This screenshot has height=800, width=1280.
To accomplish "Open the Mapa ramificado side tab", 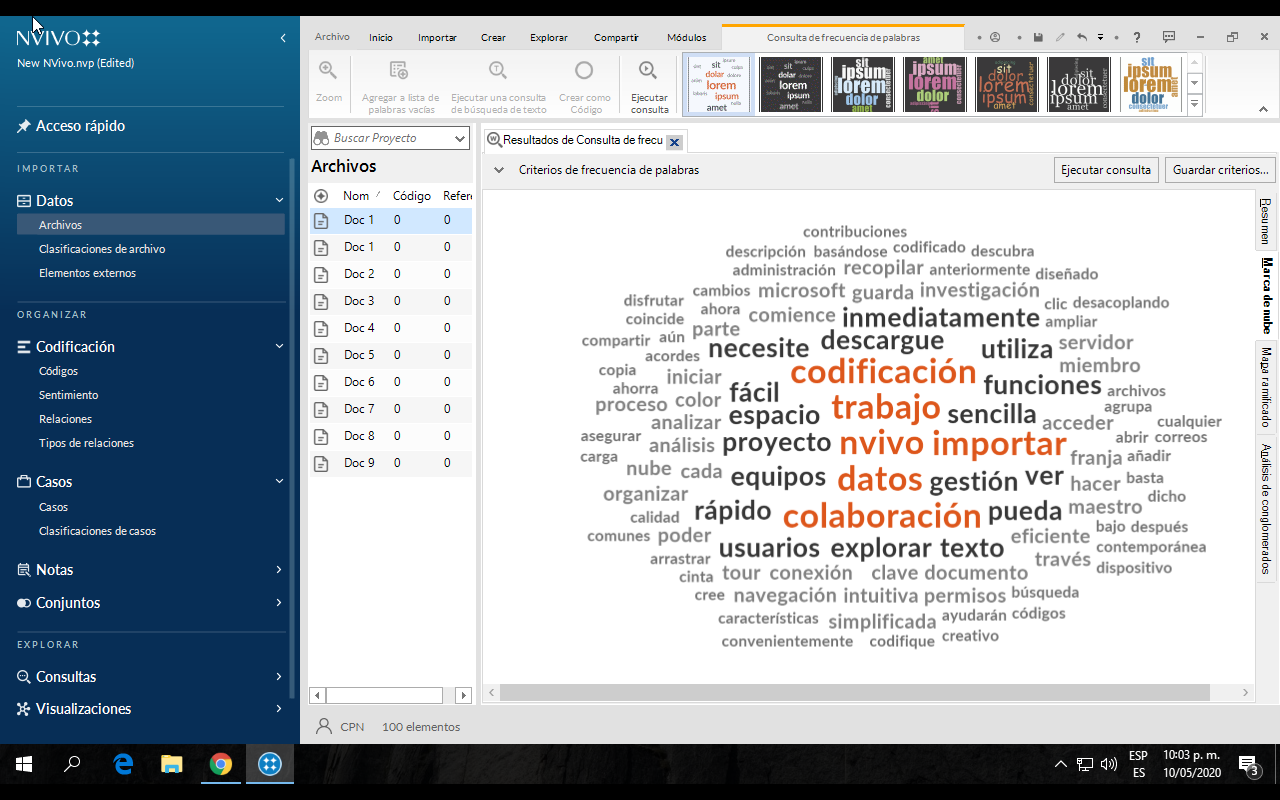I will coord(1266,387).
